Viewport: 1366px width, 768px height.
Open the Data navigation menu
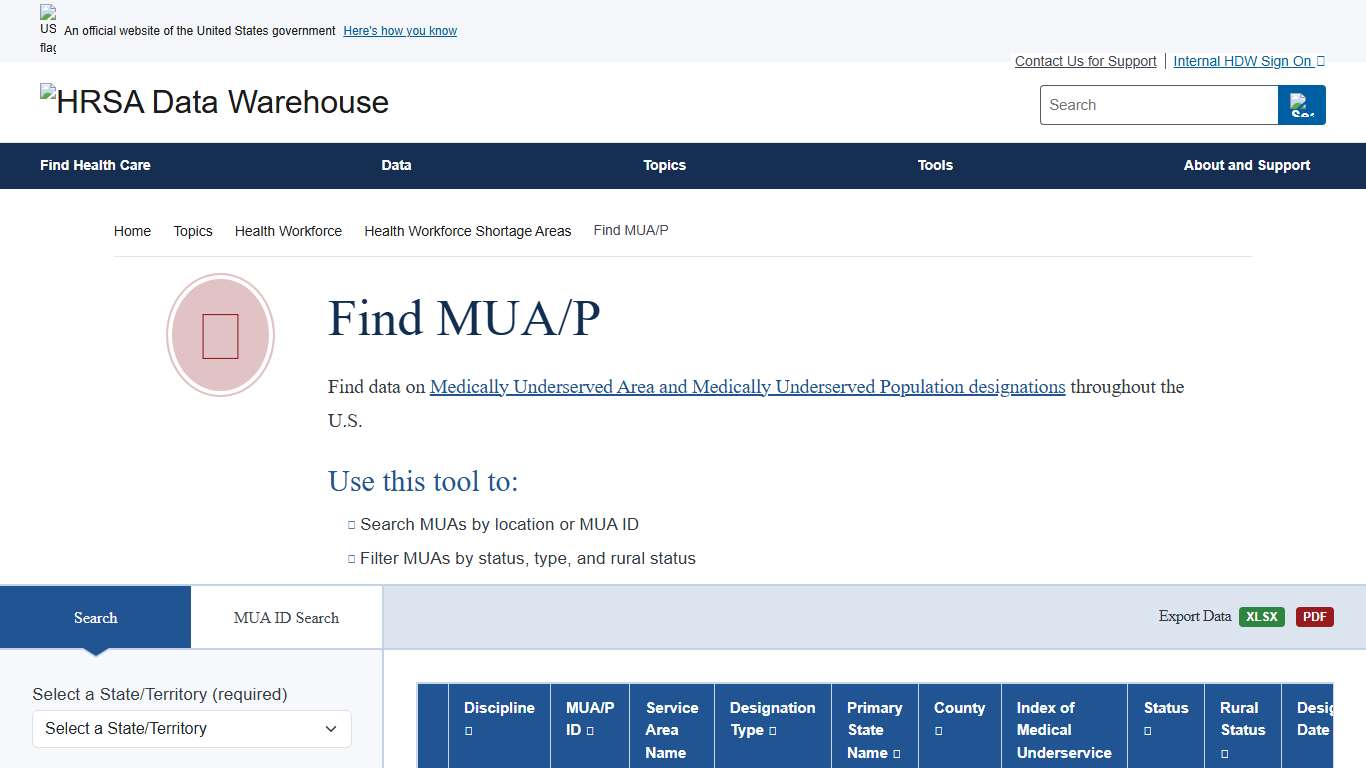[396, 166]
